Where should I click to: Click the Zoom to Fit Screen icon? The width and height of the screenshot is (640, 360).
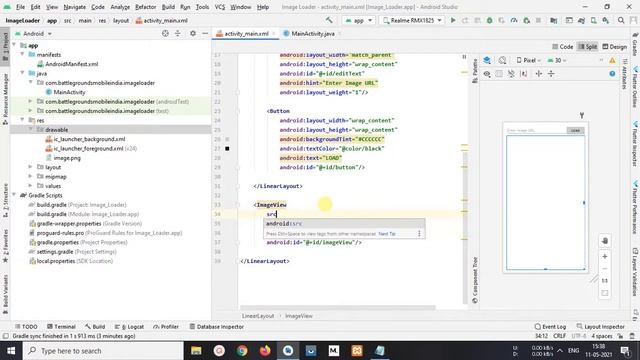tap(605, 293)
